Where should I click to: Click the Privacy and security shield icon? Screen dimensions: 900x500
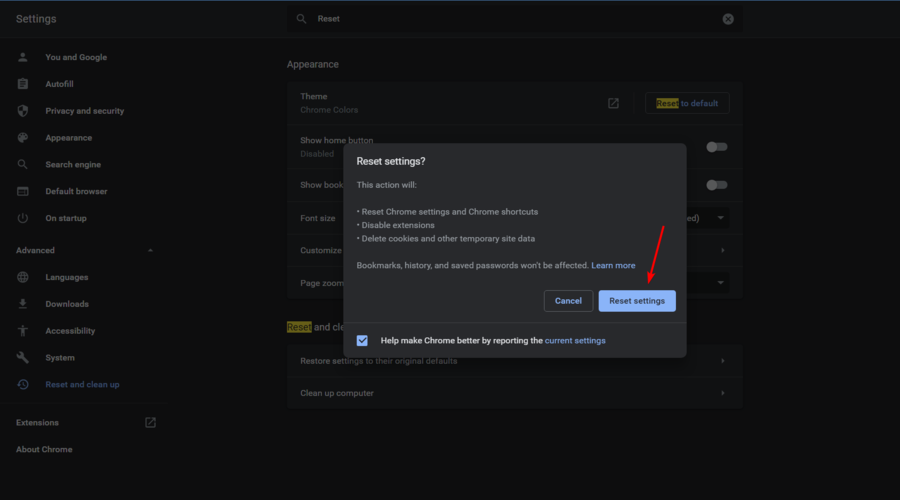click(x=23, y=111)
